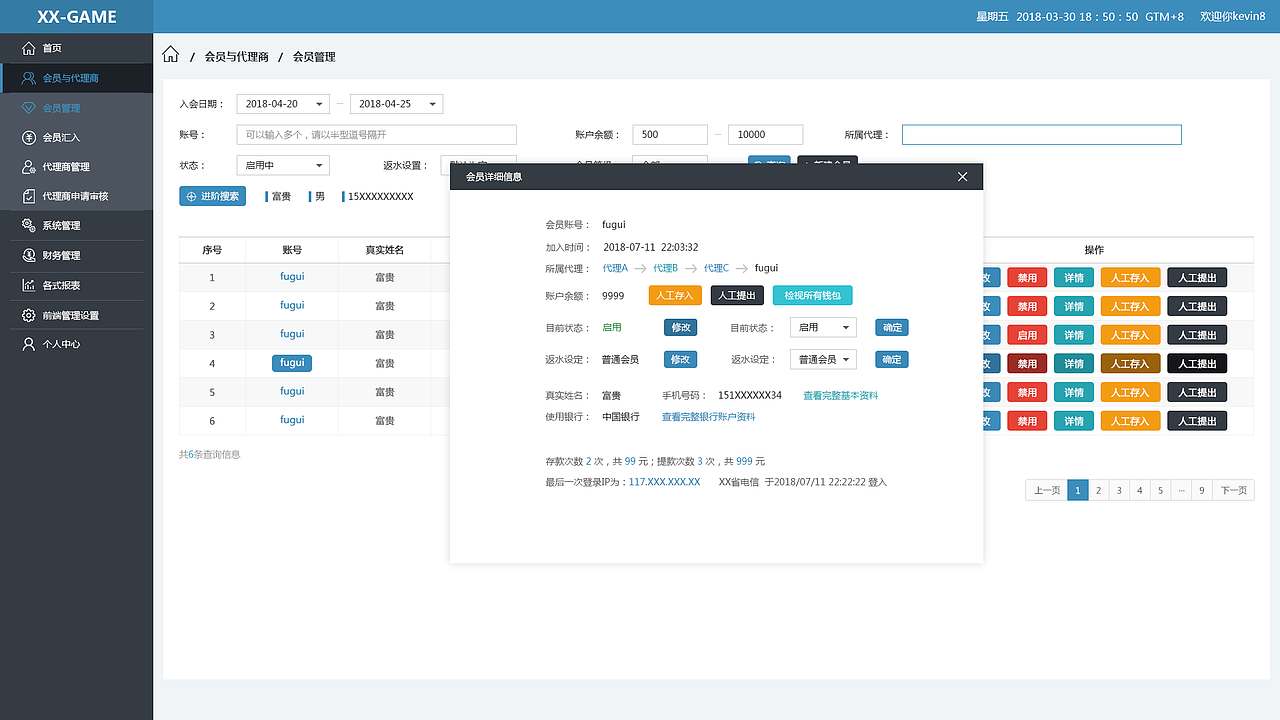Click the 进阶搜索 button
Screen dimensions: 1280x720
pos(212,196)
